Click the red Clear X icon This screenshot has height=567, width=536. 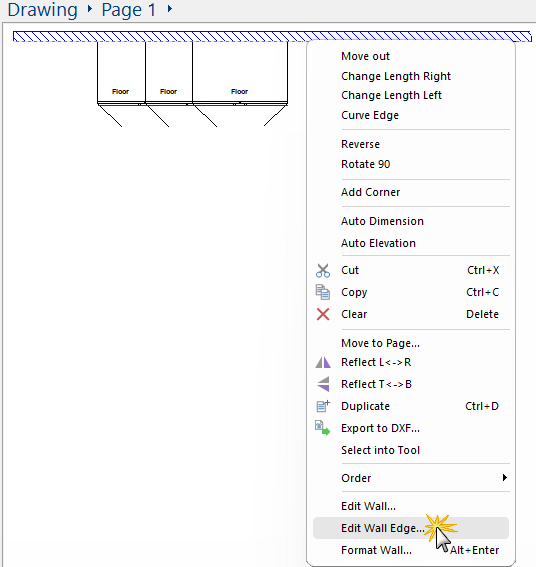click(323, 314)
